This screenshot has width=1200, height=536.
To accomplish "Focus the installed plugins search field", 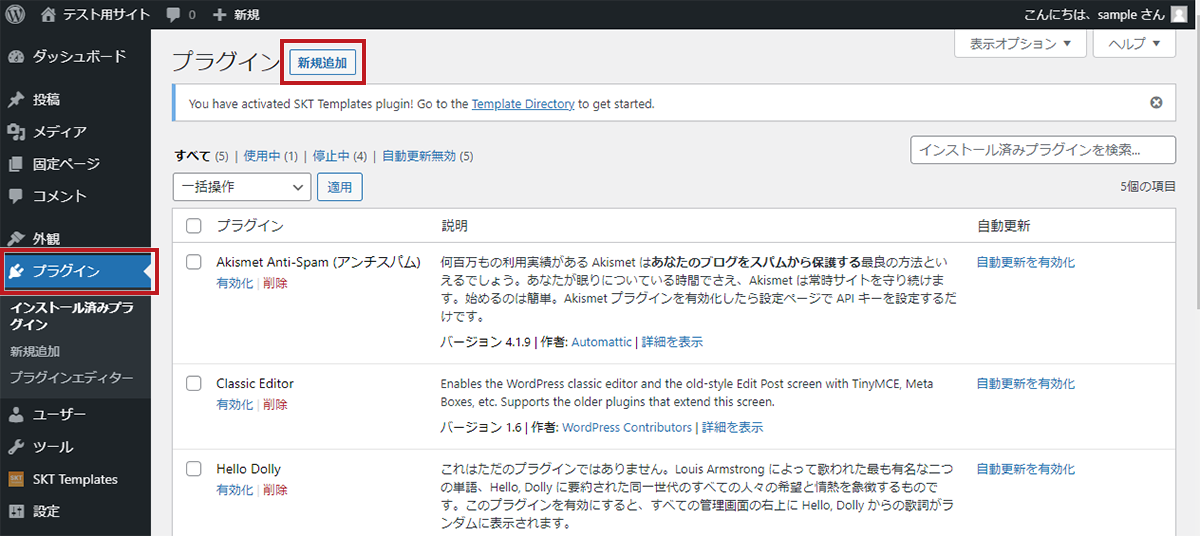I will [x=1042, y=150].
